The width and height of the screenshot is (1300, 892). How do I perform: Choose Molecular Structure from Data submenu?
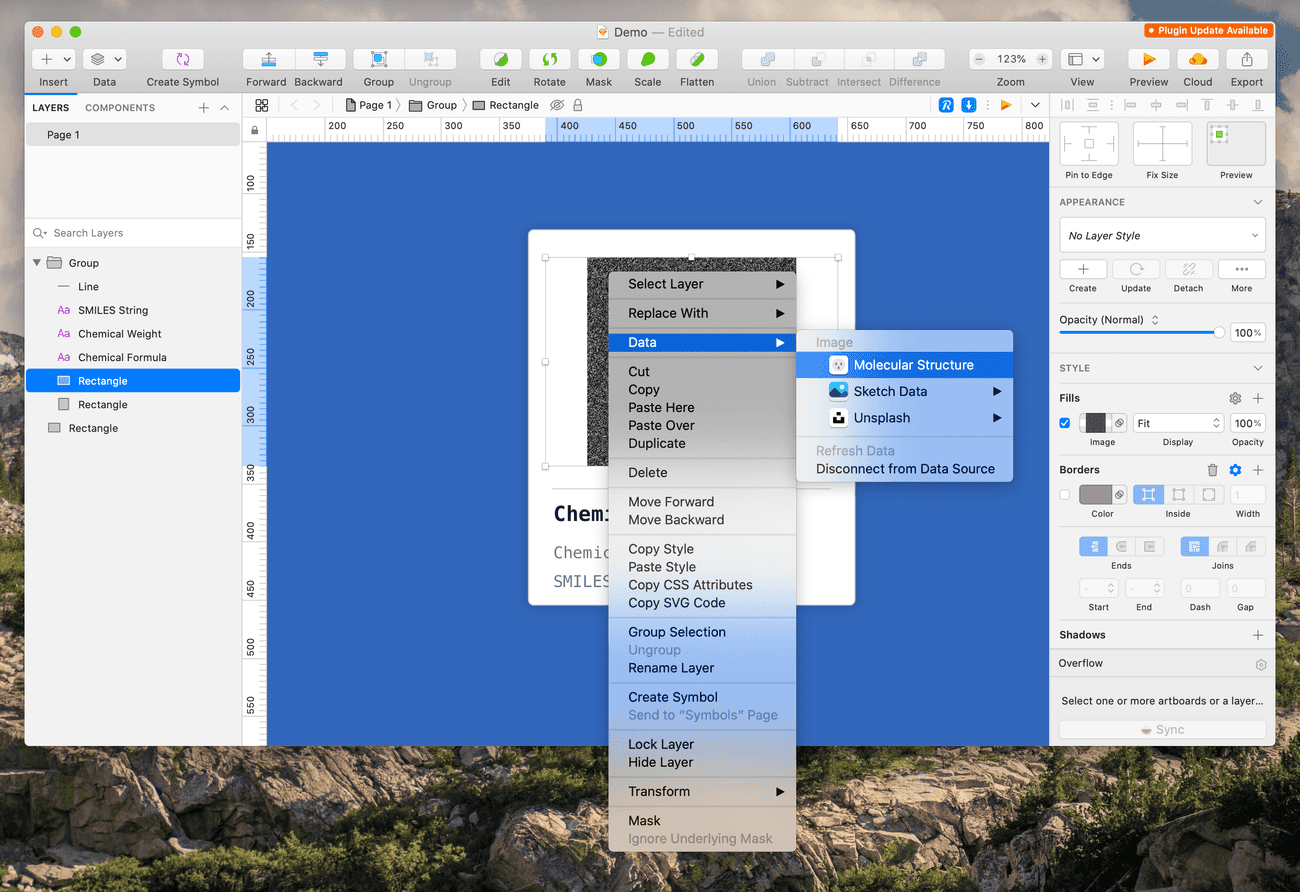click(x=912, y=365)
